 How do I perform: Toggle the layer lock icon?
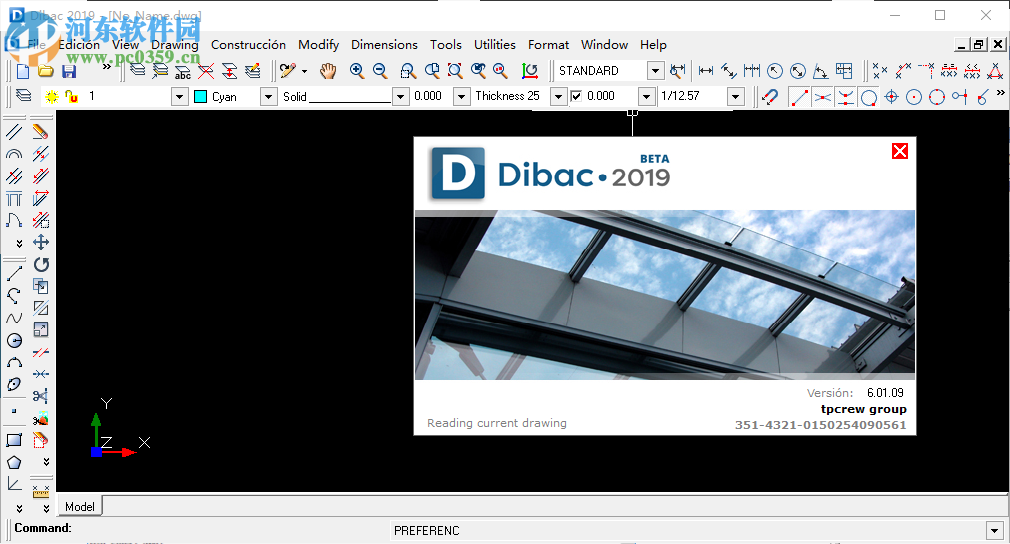(x=71, y=97)
